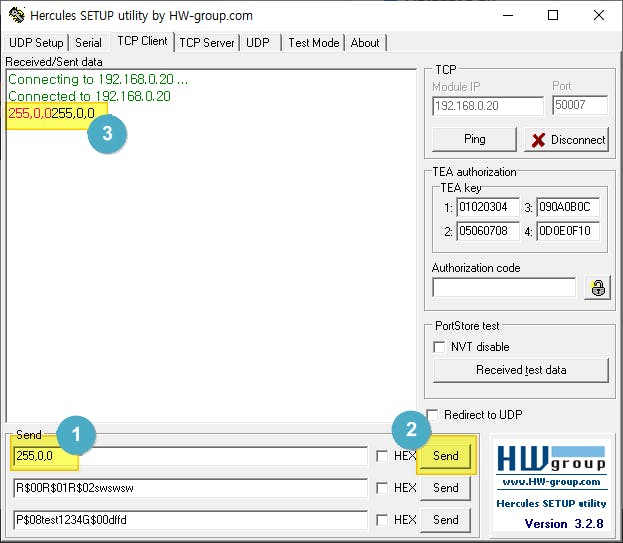Image resolution: width=623 pixels, height=543 pixels.
Task: Show the About tab
Action: pos(365,43)
